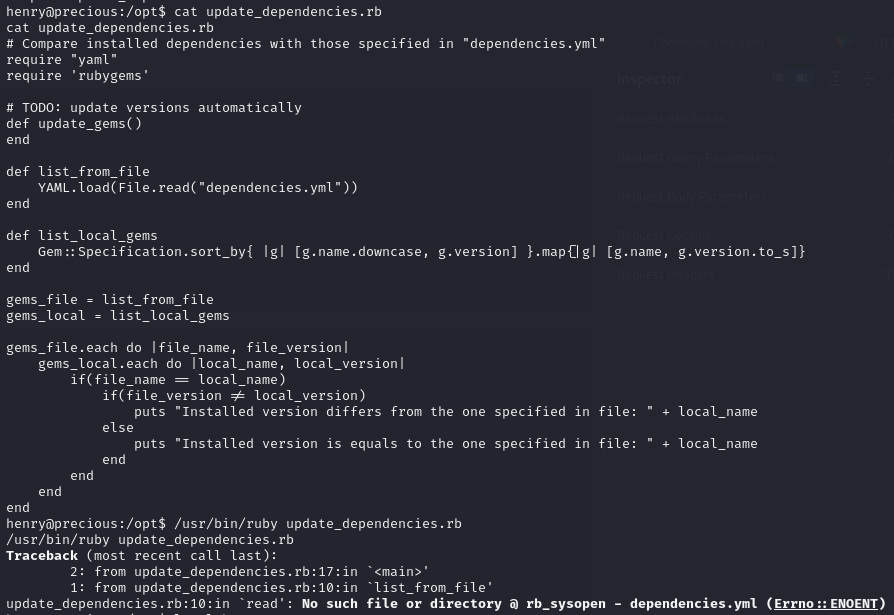Click the "# TODO: update versions automatically" comment

(153, 107)
